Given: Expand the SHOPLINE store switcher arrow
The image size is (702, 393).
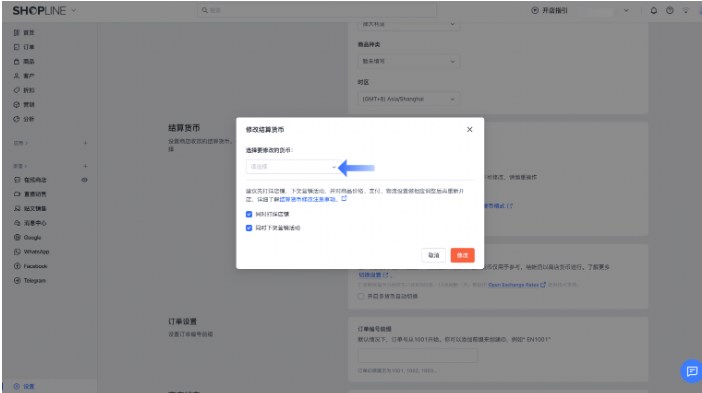Looking at the screenshot, I should click(x=73, y=10).
